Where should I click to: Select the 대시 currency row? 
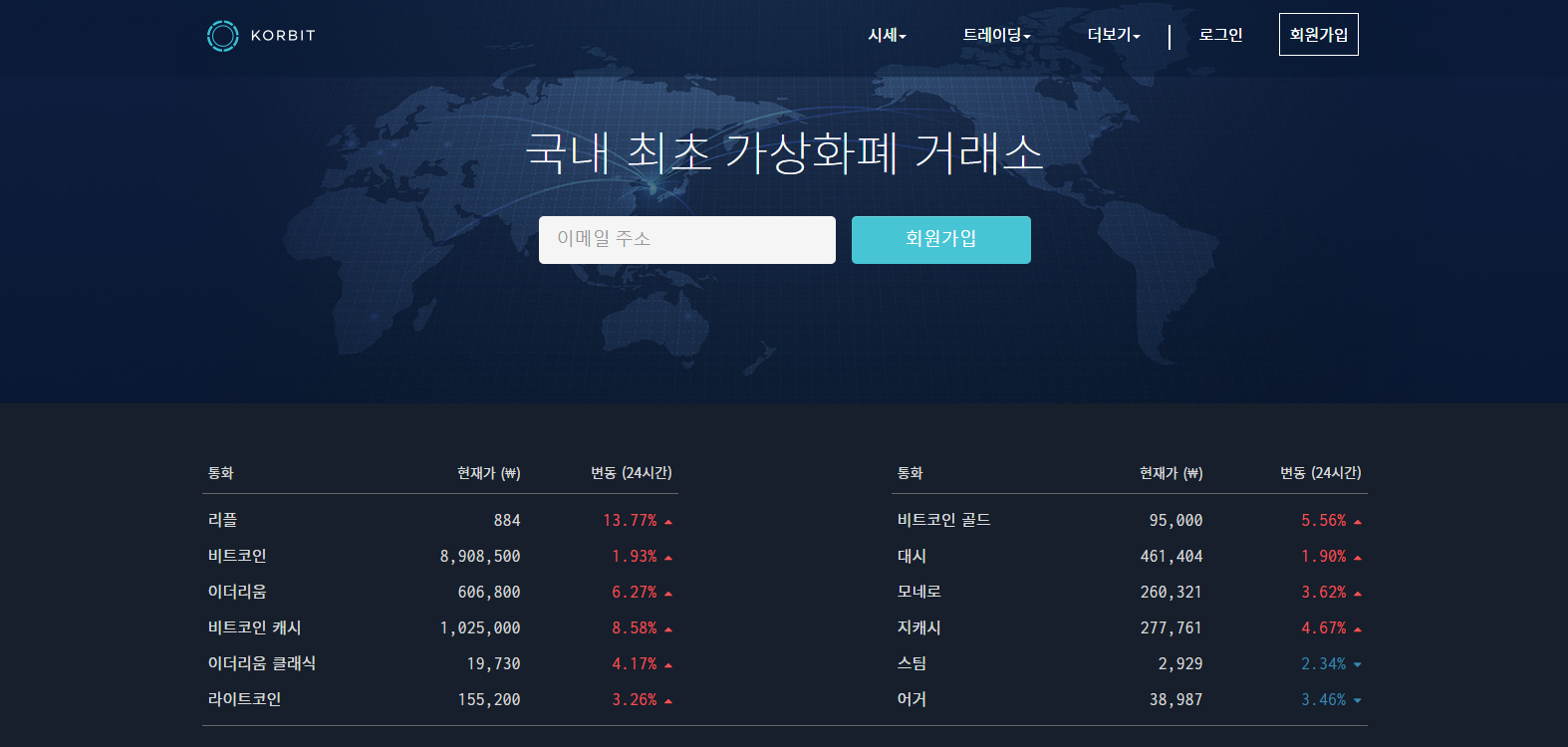pos(1130,556)
